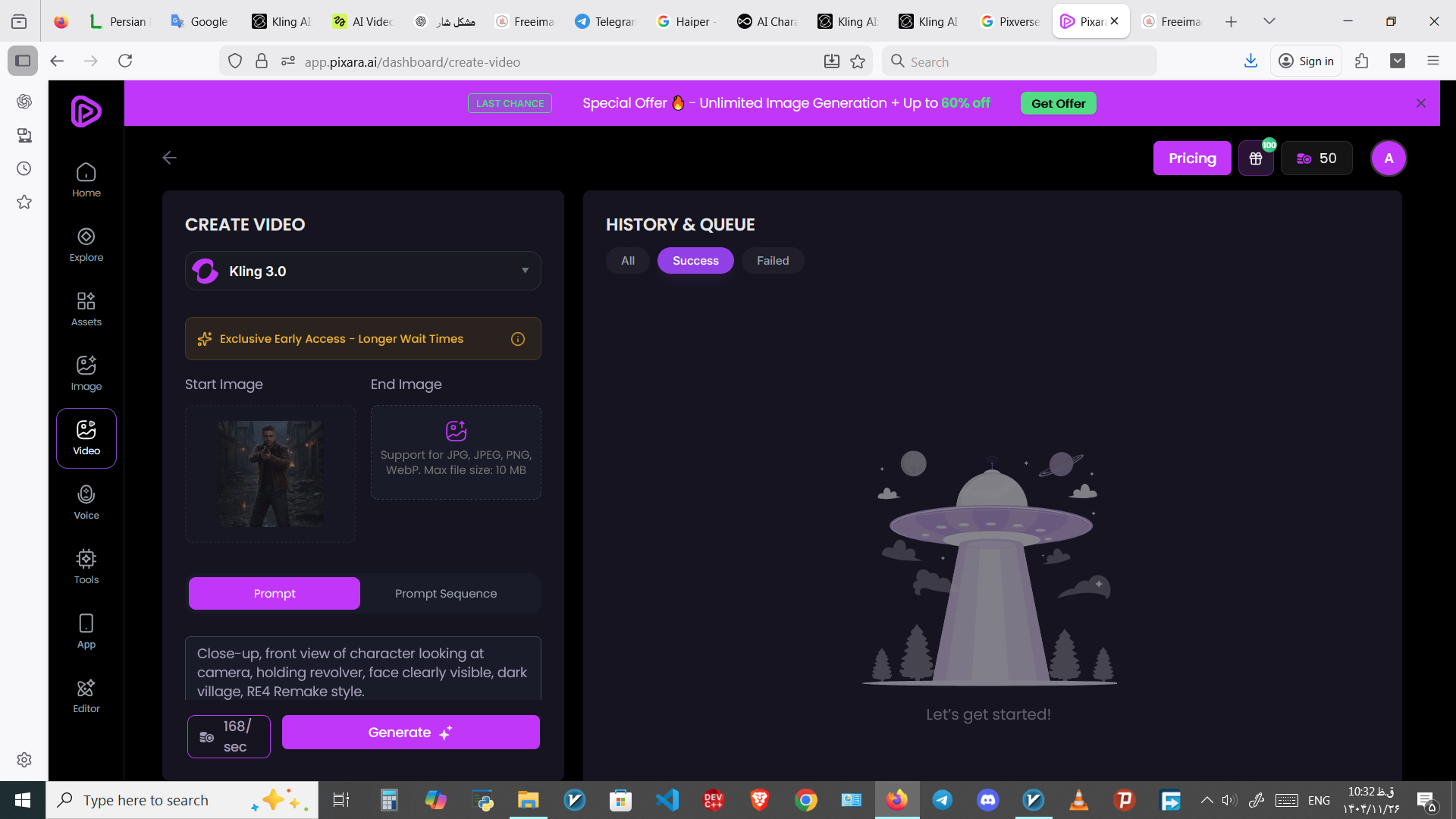
Task: Open the account avatar menu
Action: 1389,158
